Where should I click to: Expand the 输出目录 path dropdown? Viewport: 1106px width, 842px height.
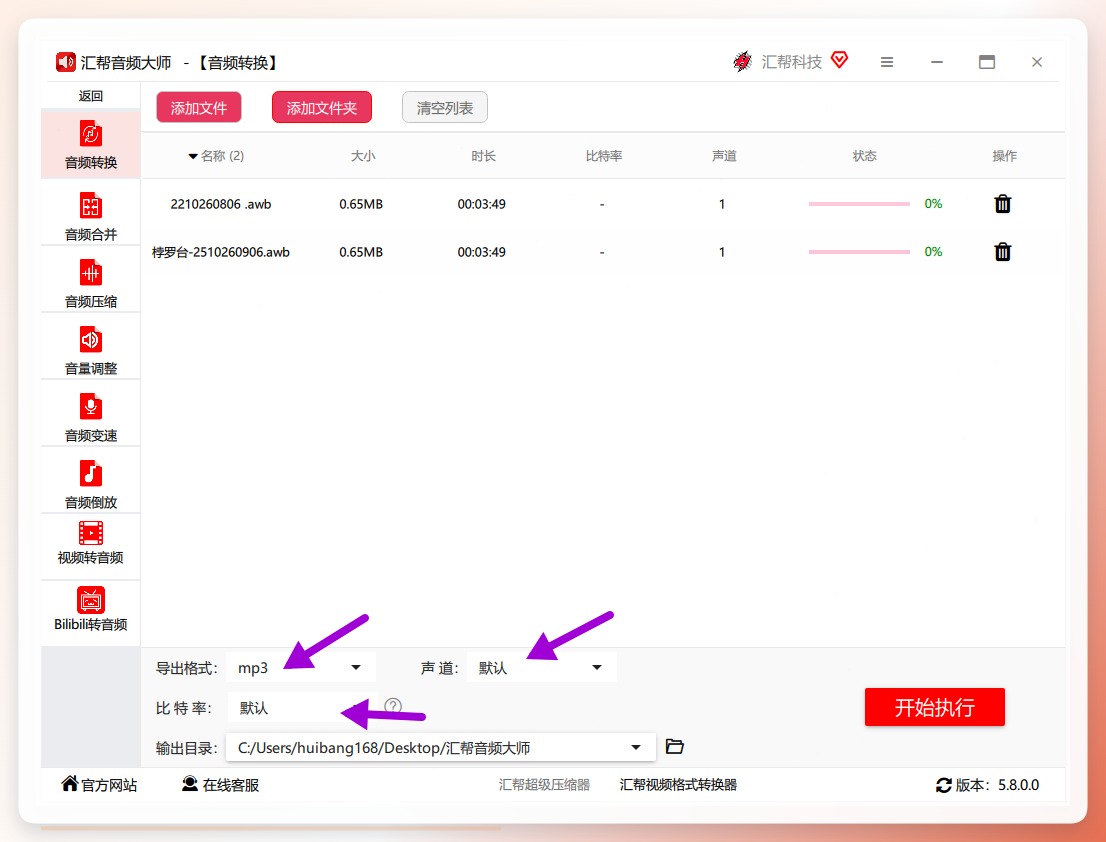pos(636,748)
